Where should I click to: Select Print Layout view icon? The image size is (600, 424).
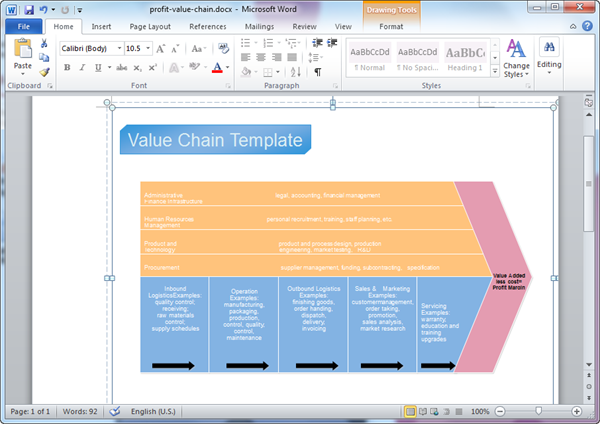click(x=410, y=412)
